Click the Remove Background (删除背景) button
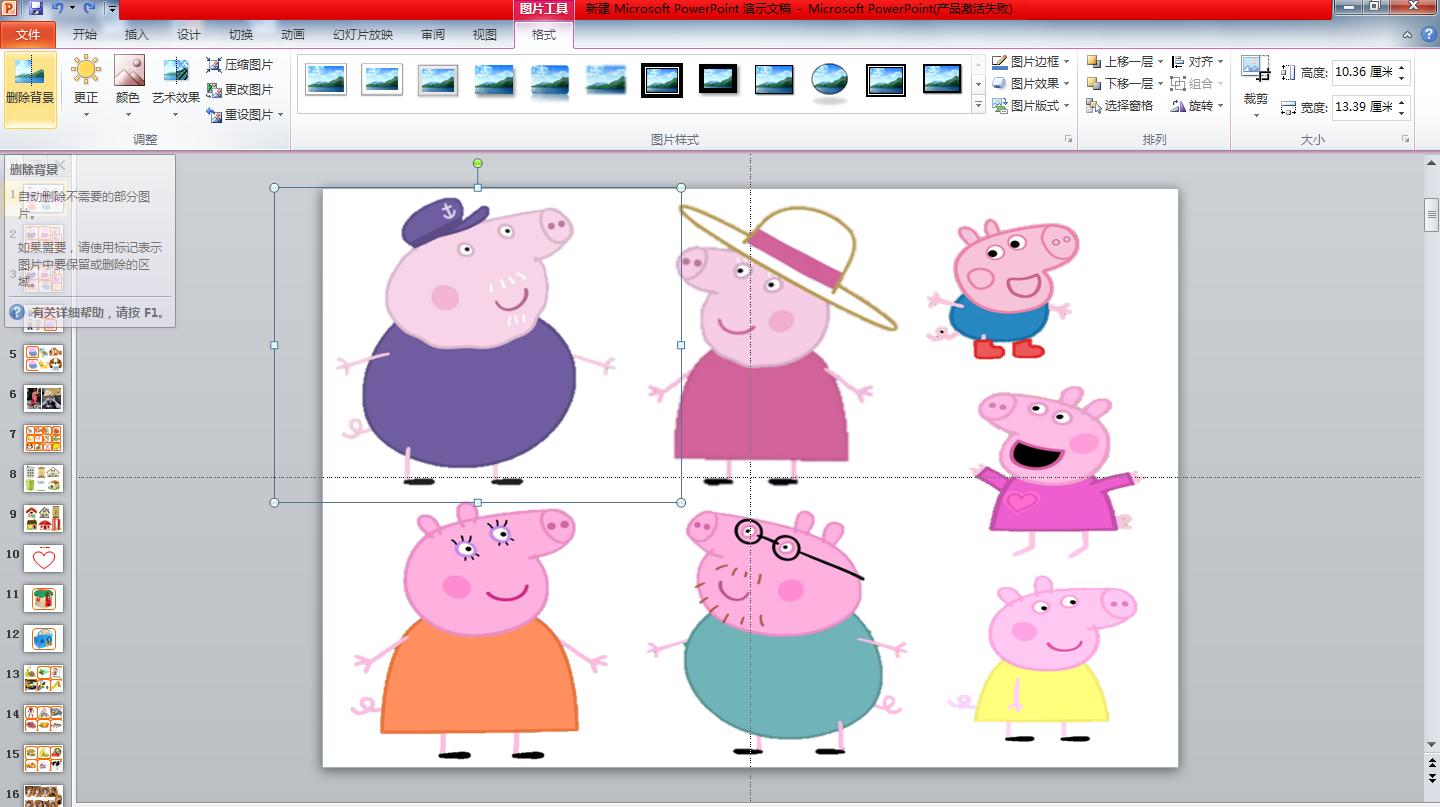Viewport: 1440px width, 807px height. click(30, 89)
